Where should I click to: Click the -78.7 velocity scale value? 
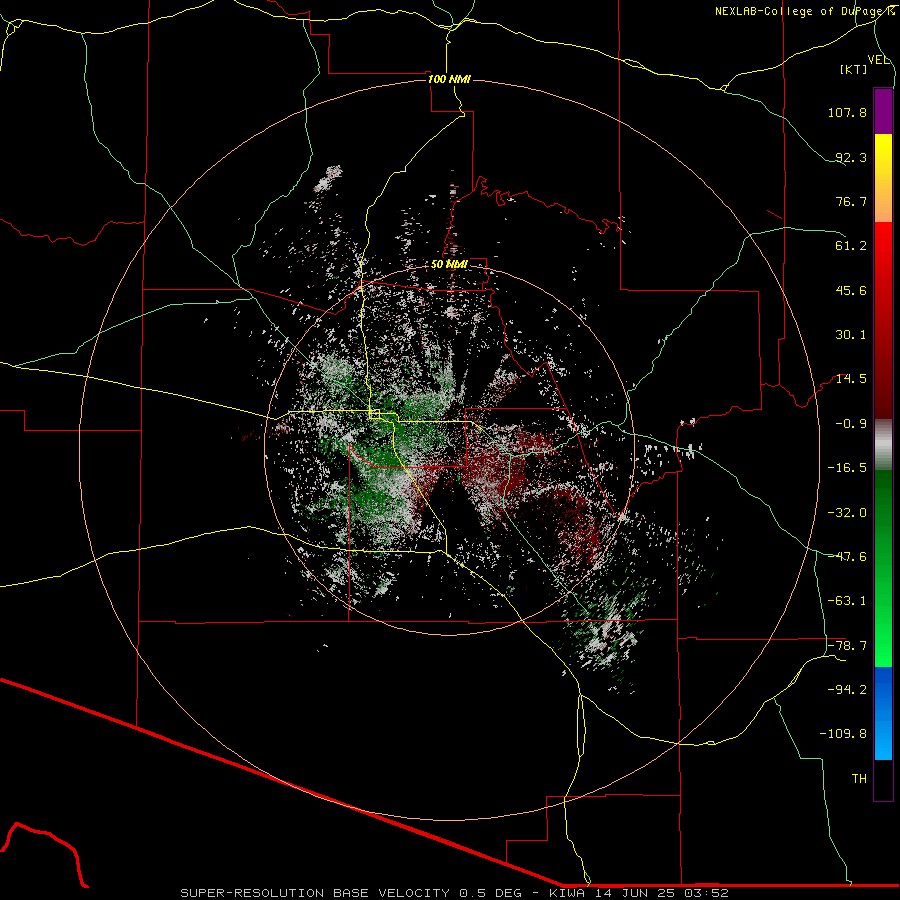847,646
